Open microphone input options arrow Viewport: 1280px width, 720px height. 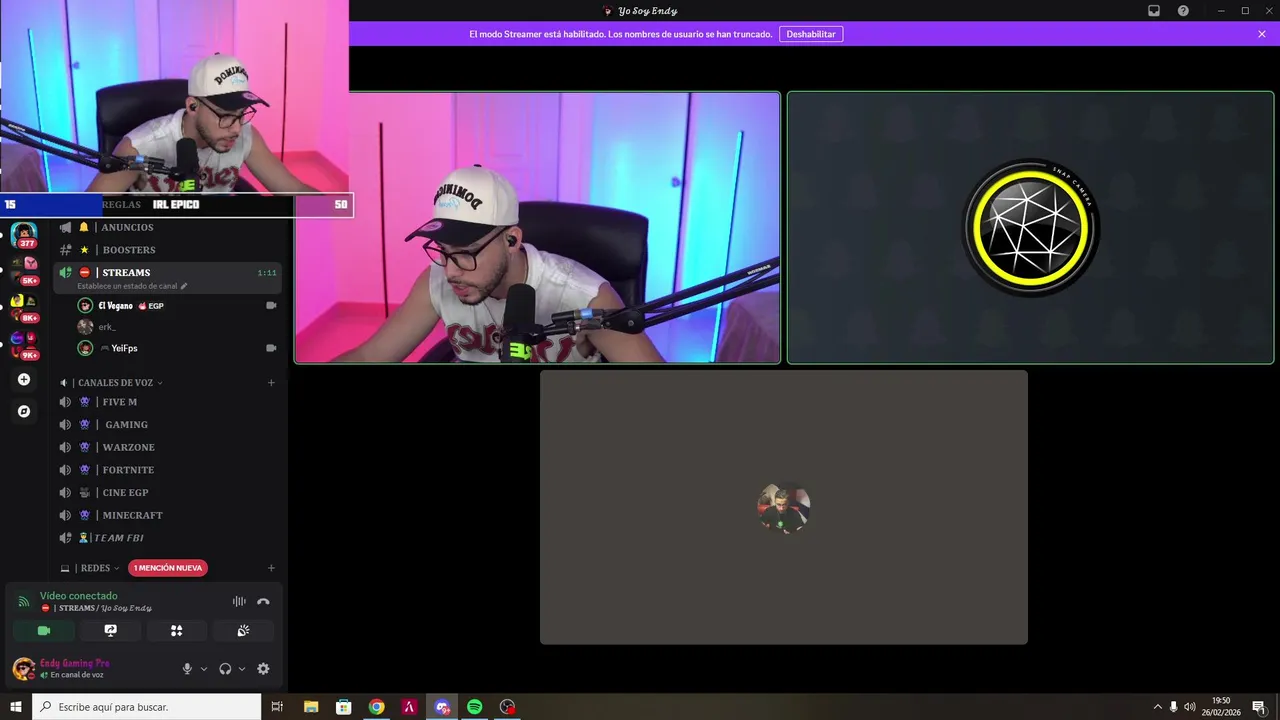pyautogui.click(x=204, y=669)
